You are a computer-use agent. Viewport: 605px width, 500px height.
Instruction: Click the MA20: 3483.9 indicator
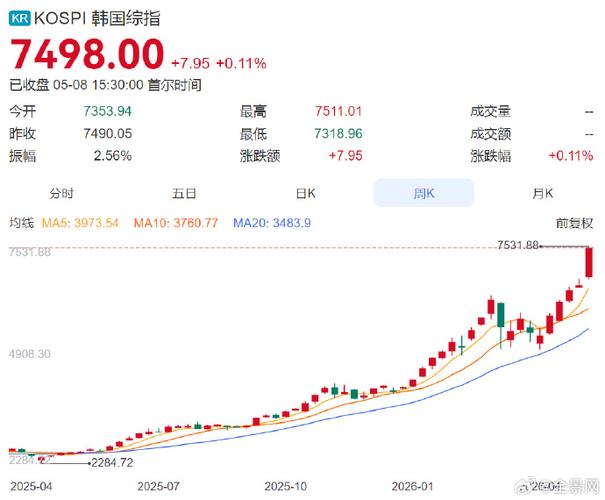[x=272, y=223]
